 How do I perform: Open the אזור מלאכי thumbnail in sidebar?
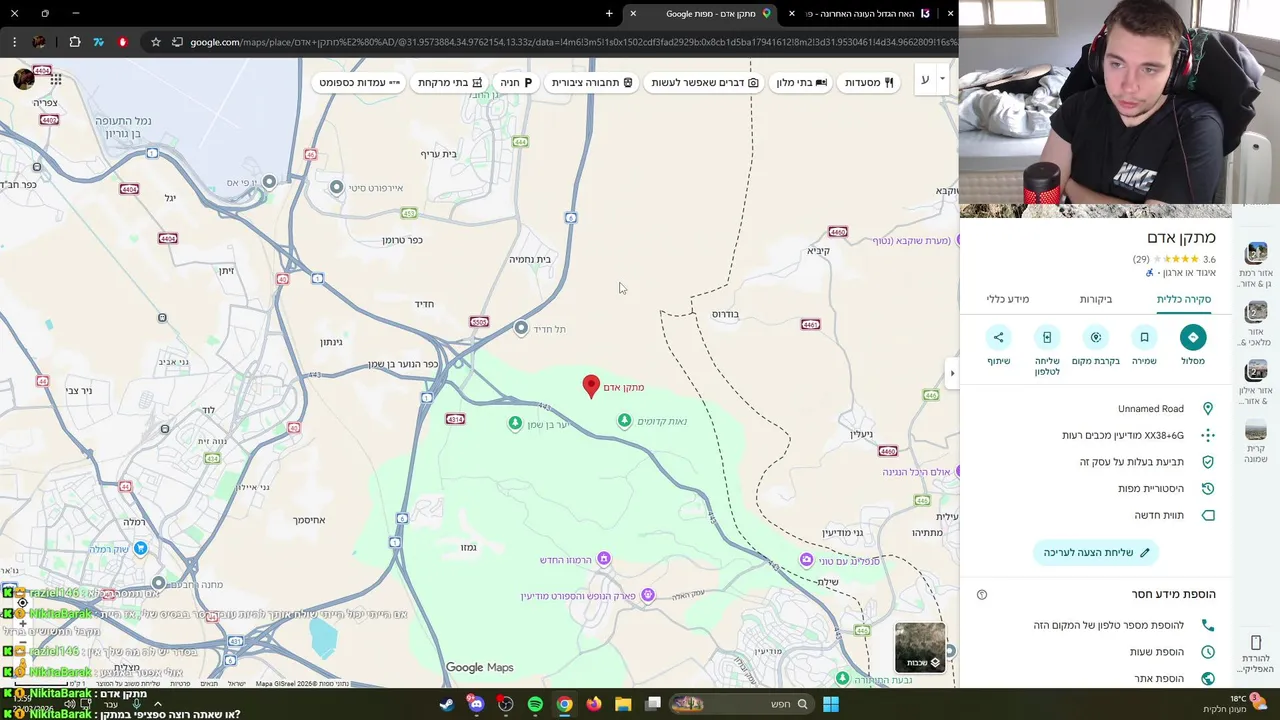pyautogui.click(x=1256, y=312)
